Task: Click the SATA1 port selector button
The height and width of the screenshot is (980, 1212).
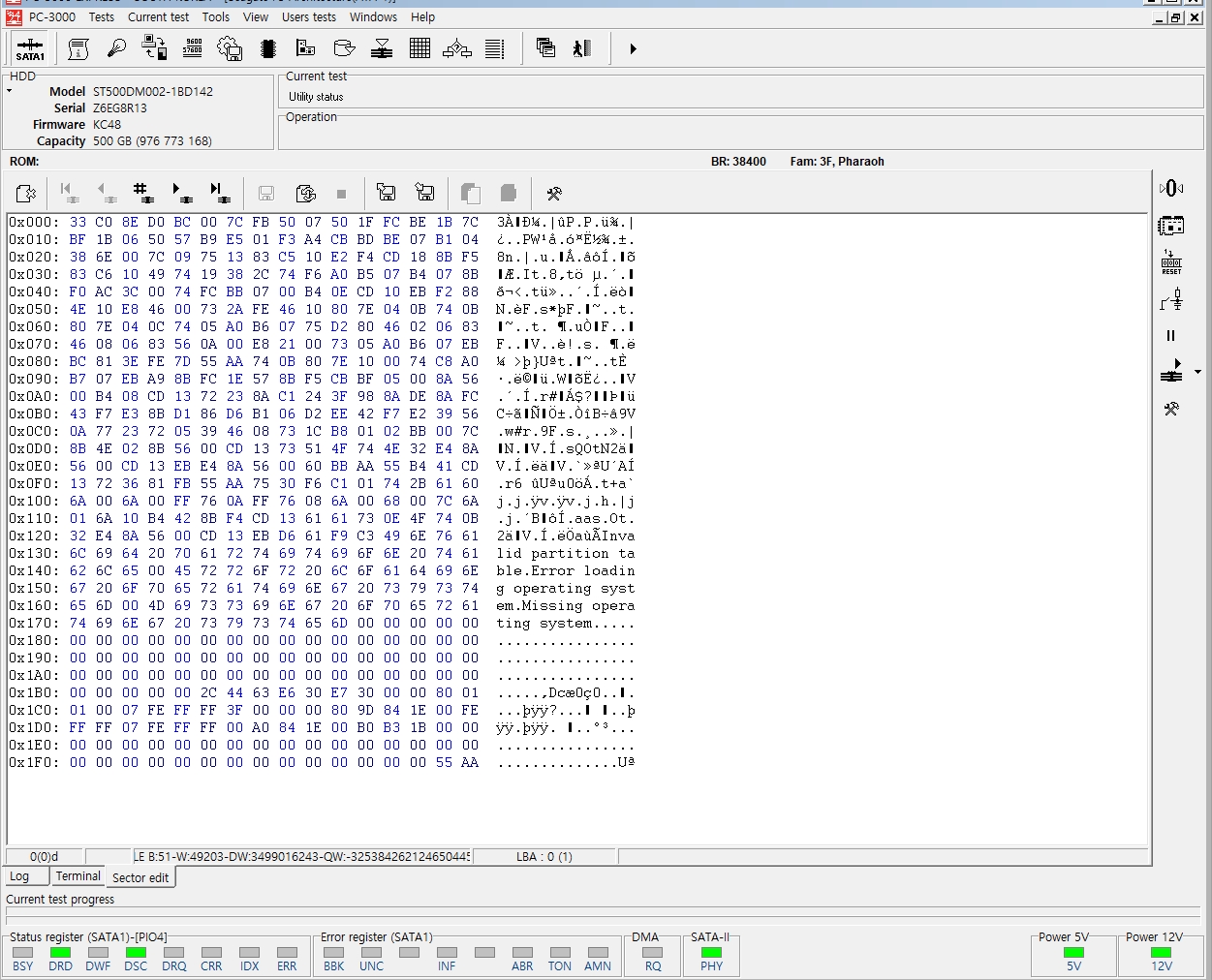Action: click(30, 48)
